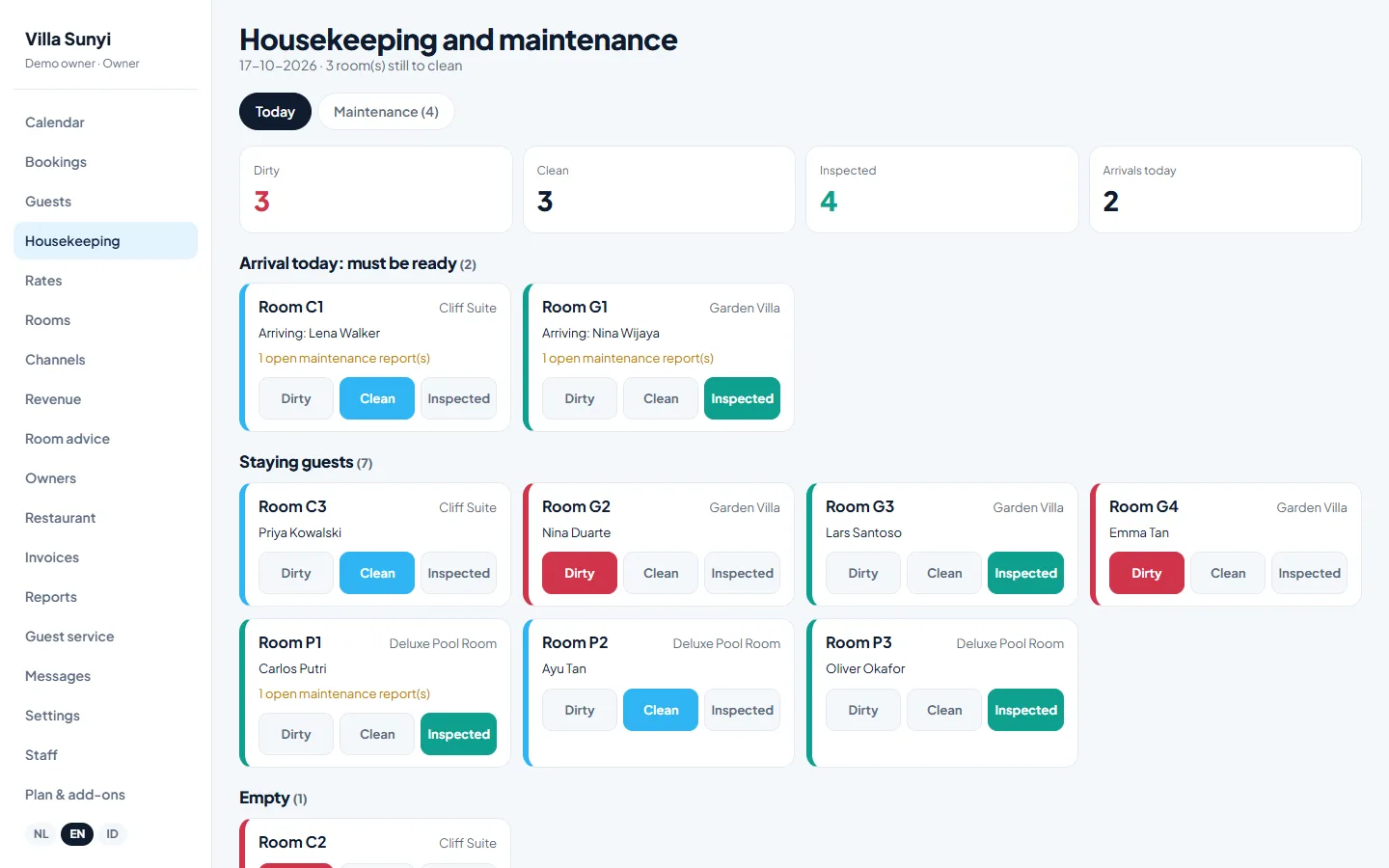This screenshot has width=1389, height=868.
Task: Open Calendar in the sidebar
Action: pos(105,122)
